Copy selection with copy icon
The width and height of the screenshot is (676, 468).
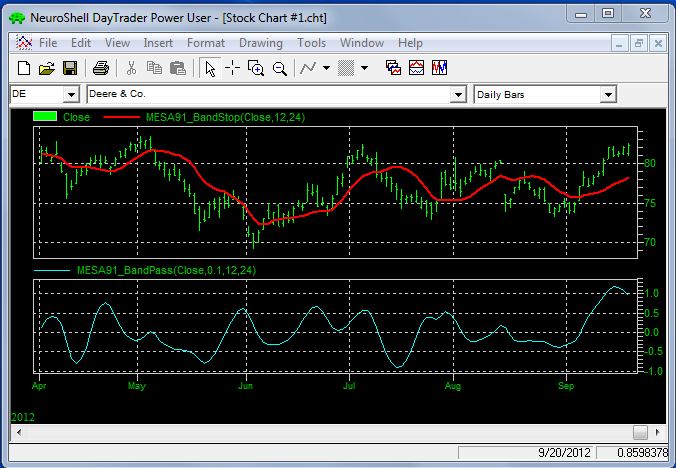tap(154, 68)
